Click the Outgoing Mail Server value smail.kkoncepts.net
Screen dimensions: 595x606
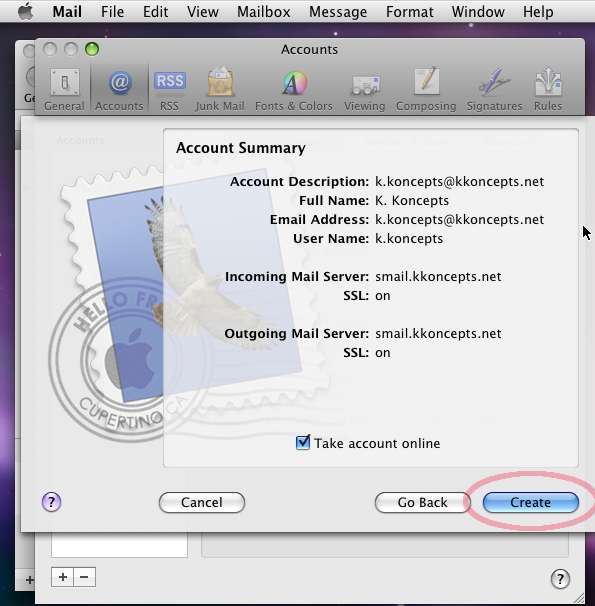(438, 334)
